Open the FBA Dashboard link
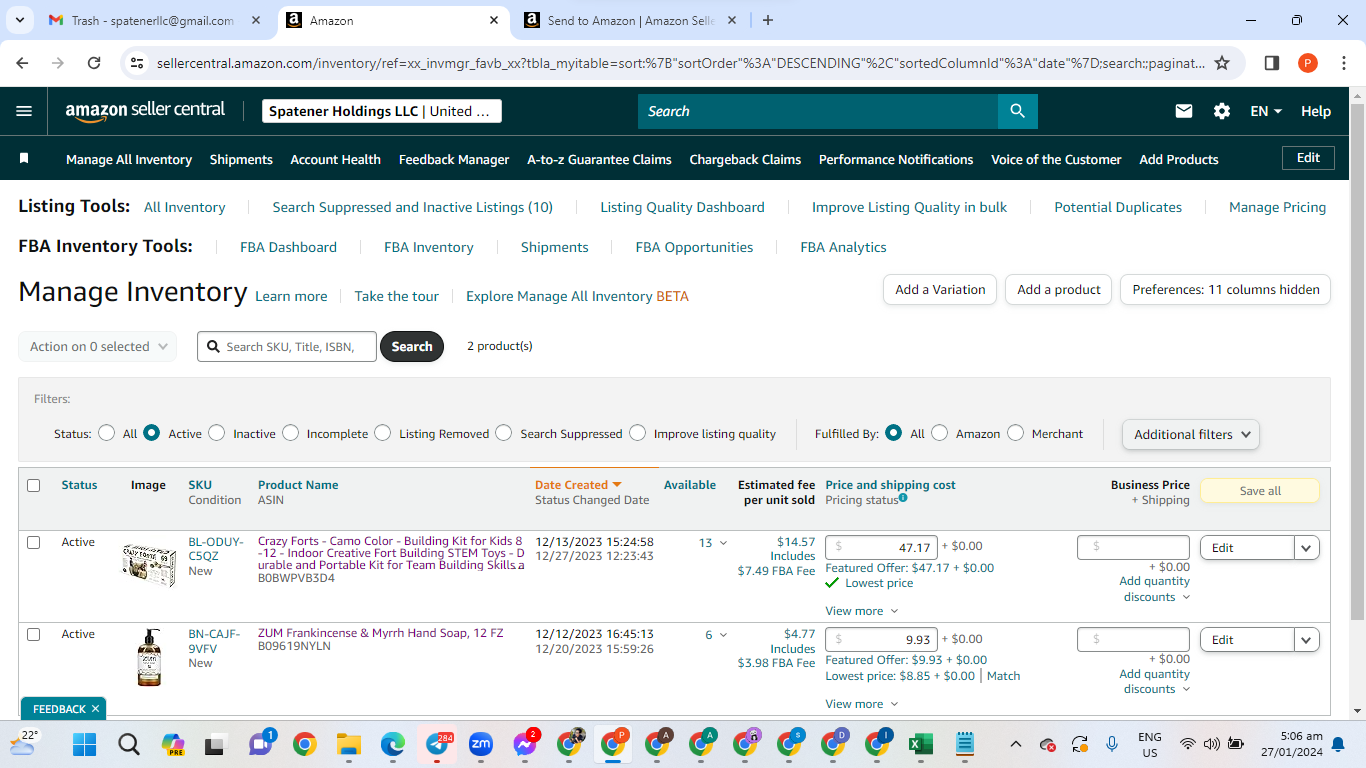Screen dimensions: 1366x768 pyautogui.click(x=288, y=247)
